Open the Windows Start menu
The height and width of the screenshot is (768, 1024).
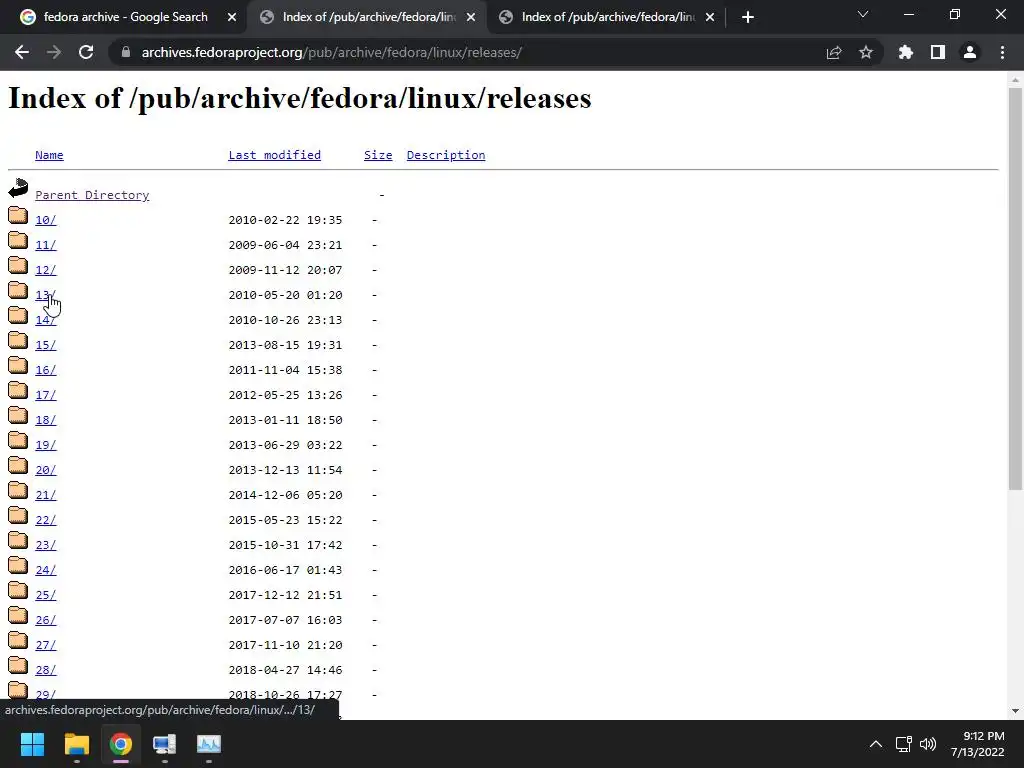click(x=32, y=744)
